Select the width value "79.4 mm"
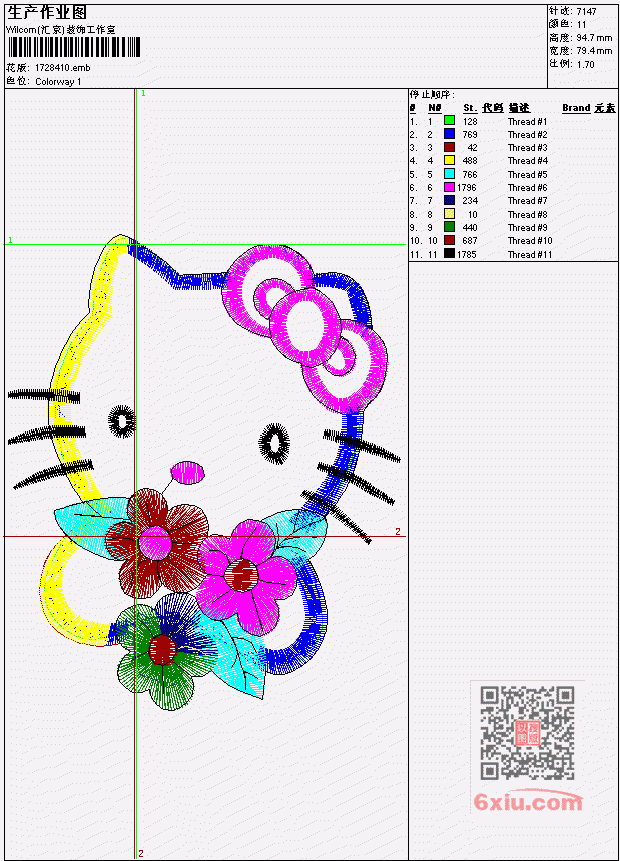Screen dimensions: 620x861 pyautogui.click(x=594, y=51)
